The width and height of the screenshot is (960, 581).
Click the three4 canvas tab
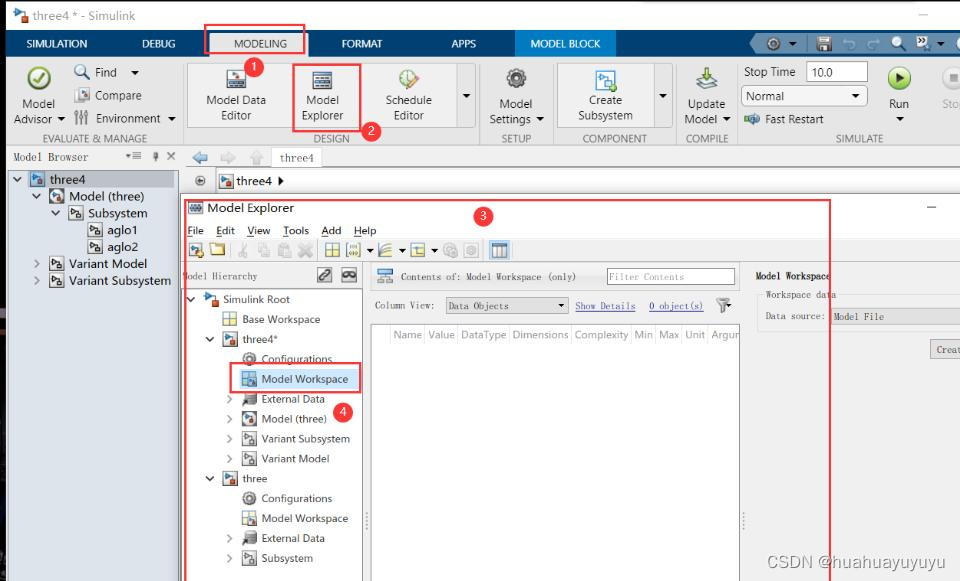(x=296, y=158)
